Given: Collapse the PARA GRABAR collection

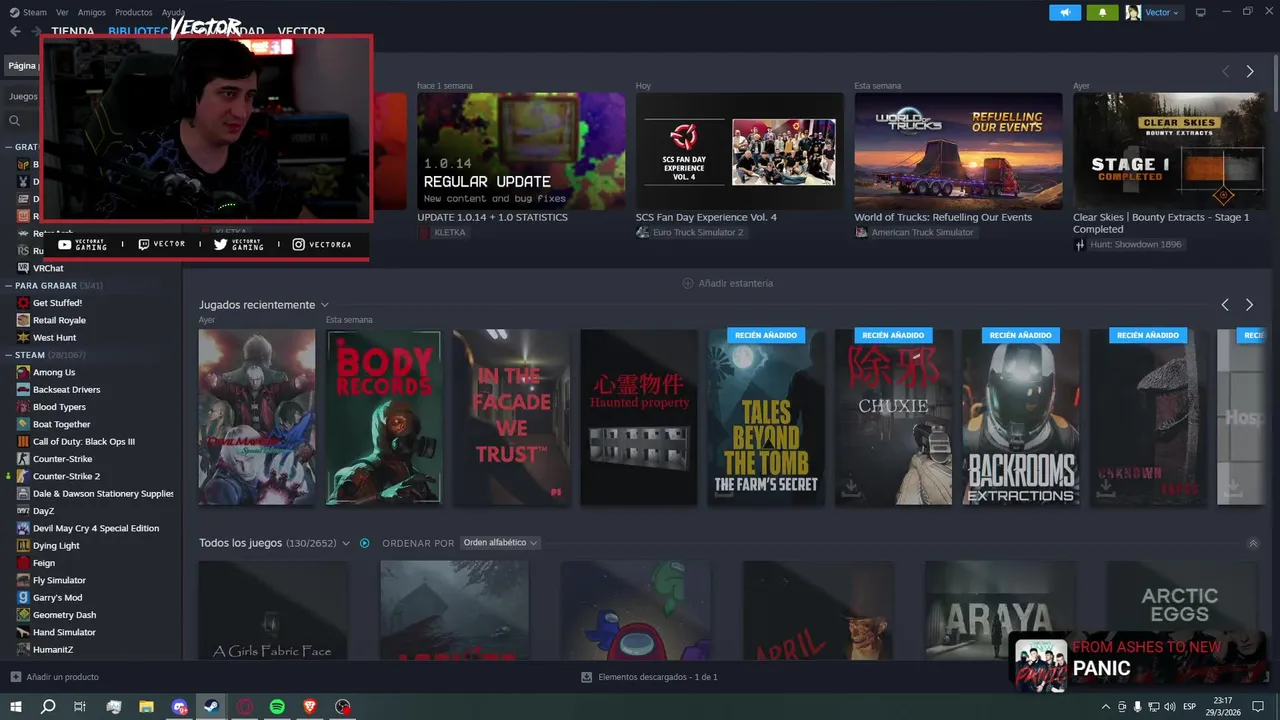Looking at the screenshot, I should click(9, 285).
